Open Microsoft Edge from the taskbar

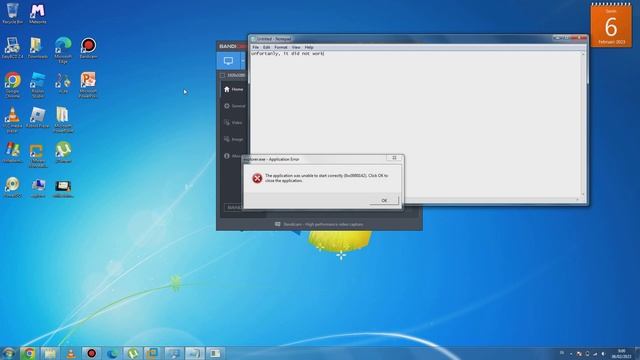[112, 353]
